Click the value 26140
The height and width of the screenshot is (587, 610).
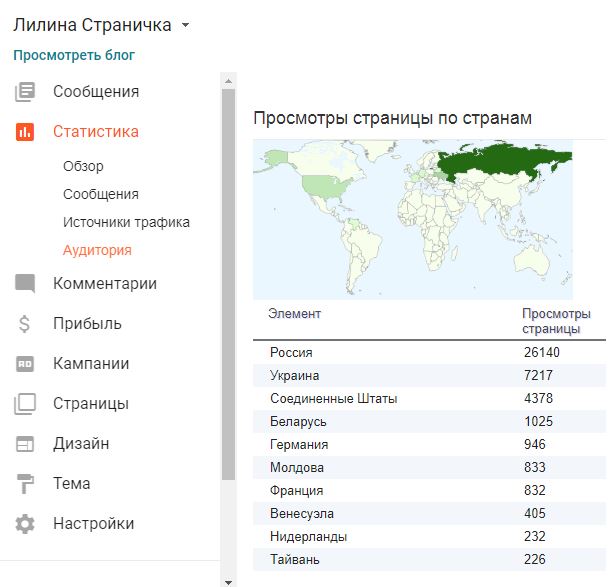coord(542,352)
